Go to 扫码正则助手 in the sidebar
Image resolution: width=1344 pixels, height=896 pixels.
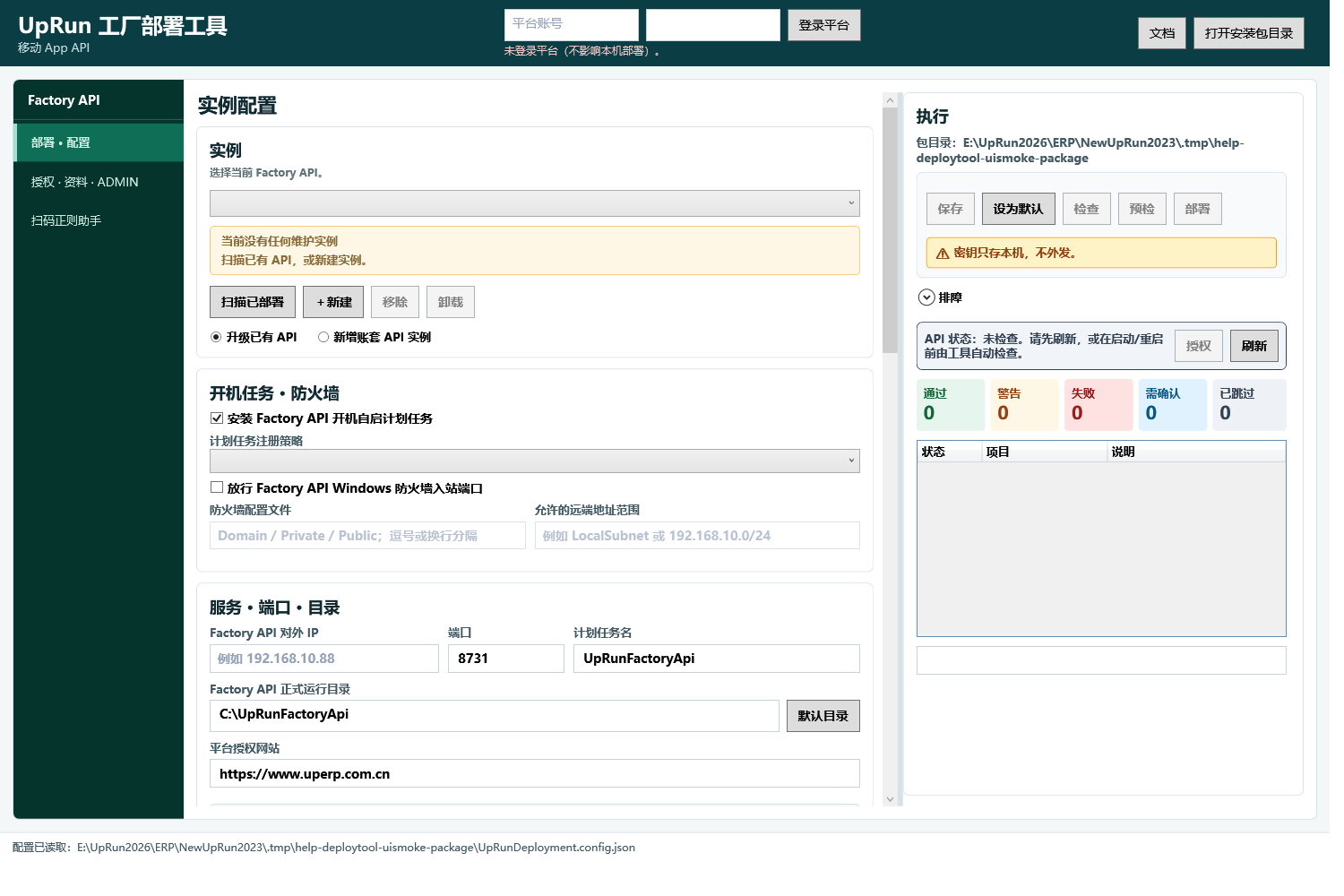[99, 220]
